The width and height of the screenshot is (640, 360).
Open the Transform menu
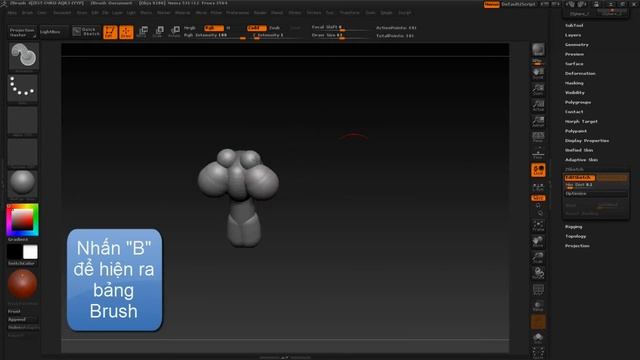click(x=350, y=13)
